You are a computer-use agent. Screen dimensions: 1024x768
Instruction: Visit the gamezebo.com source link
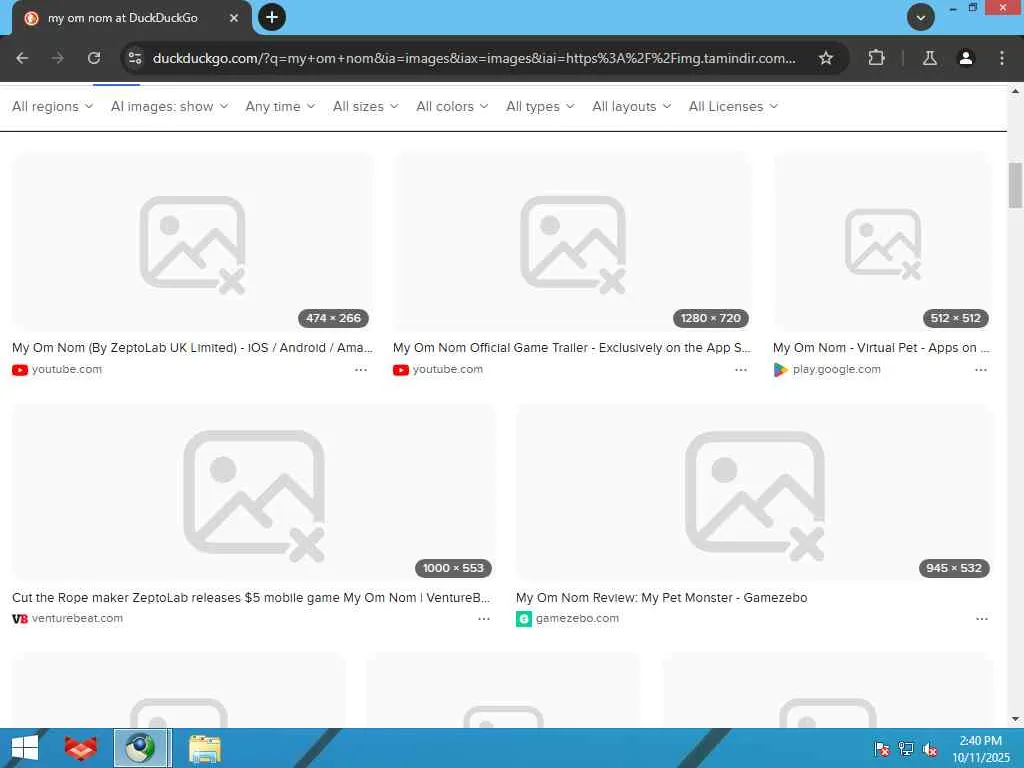pyautogui.click(x=577, y=618)
